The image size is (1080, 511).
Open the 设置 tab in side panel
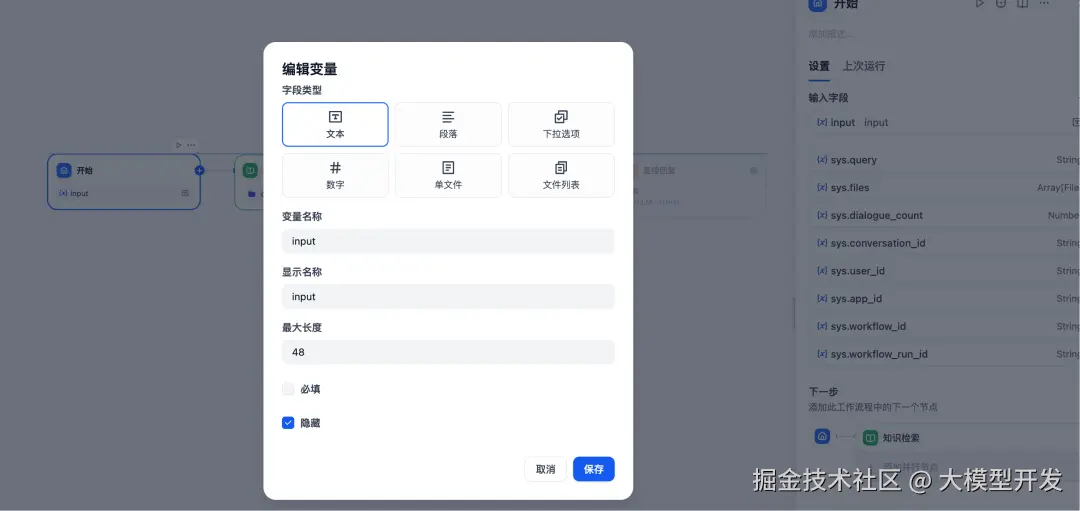point(819,66)
